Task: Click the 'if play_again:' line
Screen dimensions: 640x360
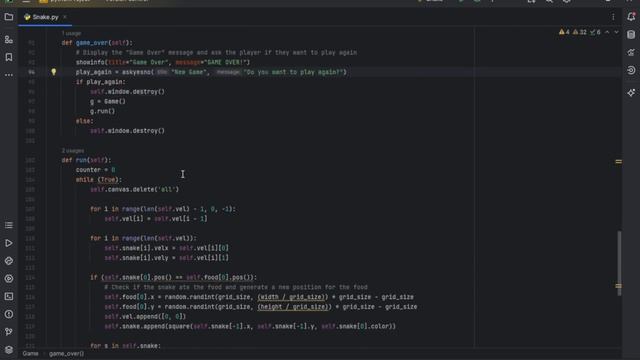Action: (x=100, y=82)
